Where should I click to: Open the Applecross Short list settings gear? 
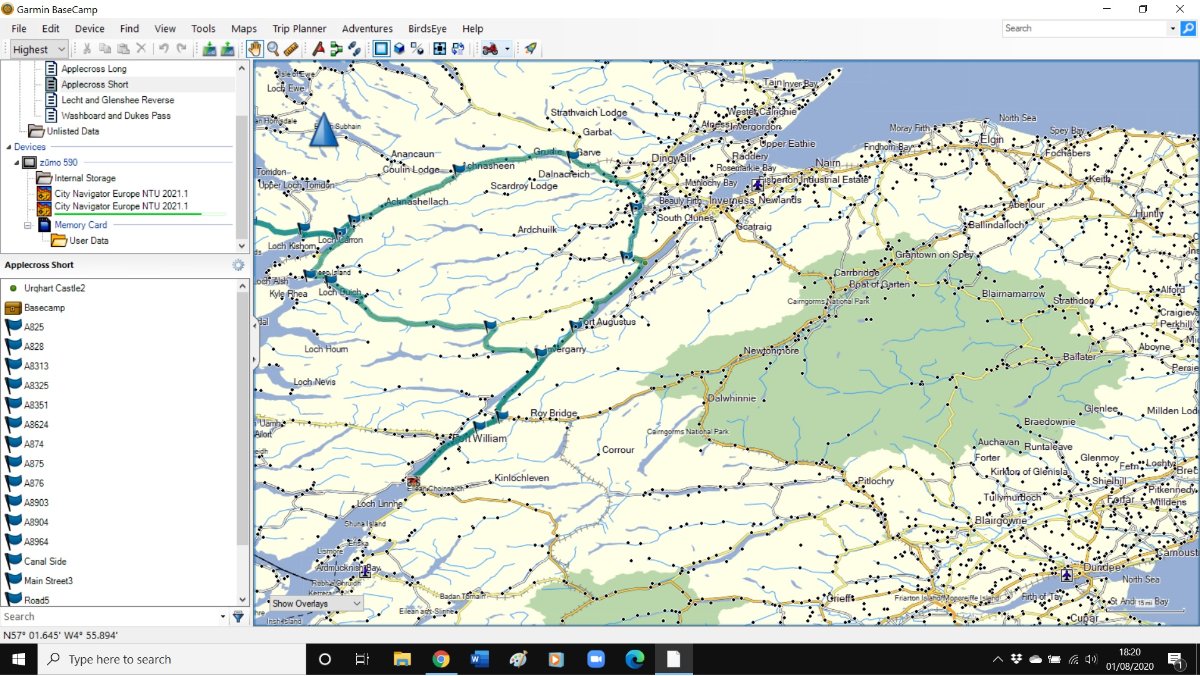tap(238, 265)
